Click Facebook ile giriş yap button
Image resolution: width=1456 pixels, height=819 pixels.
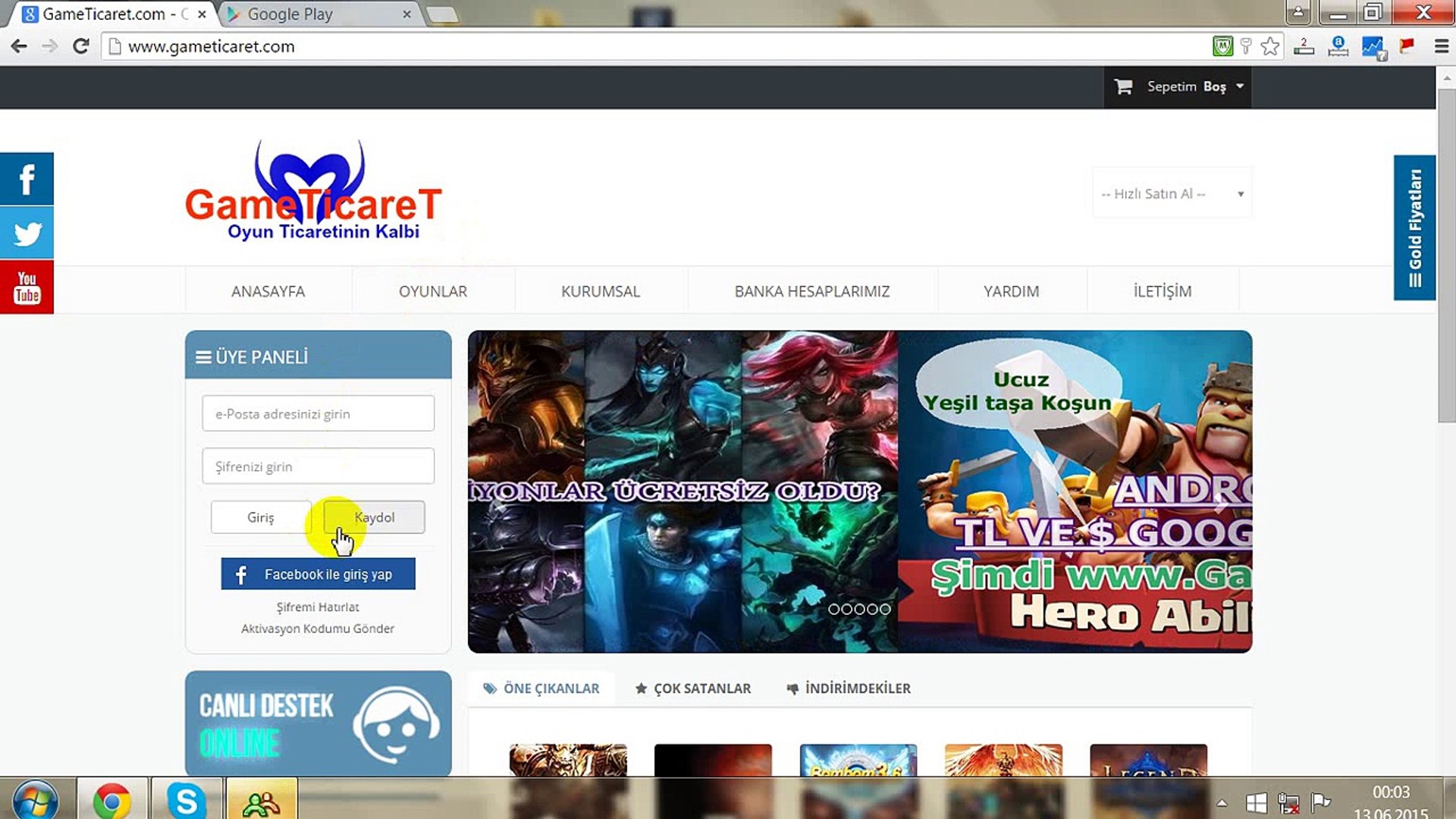click(318, 574)
